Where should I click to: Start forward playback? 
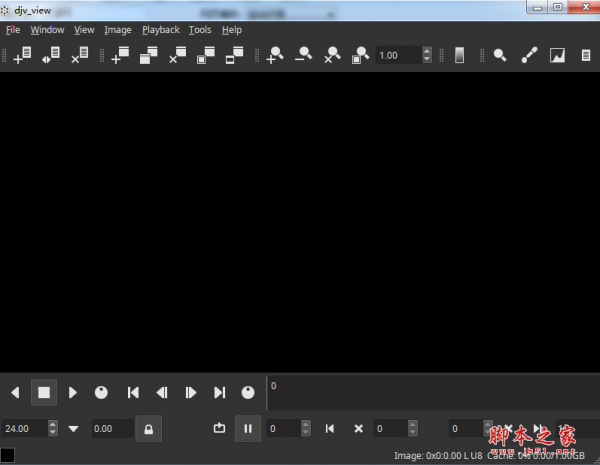73,393
